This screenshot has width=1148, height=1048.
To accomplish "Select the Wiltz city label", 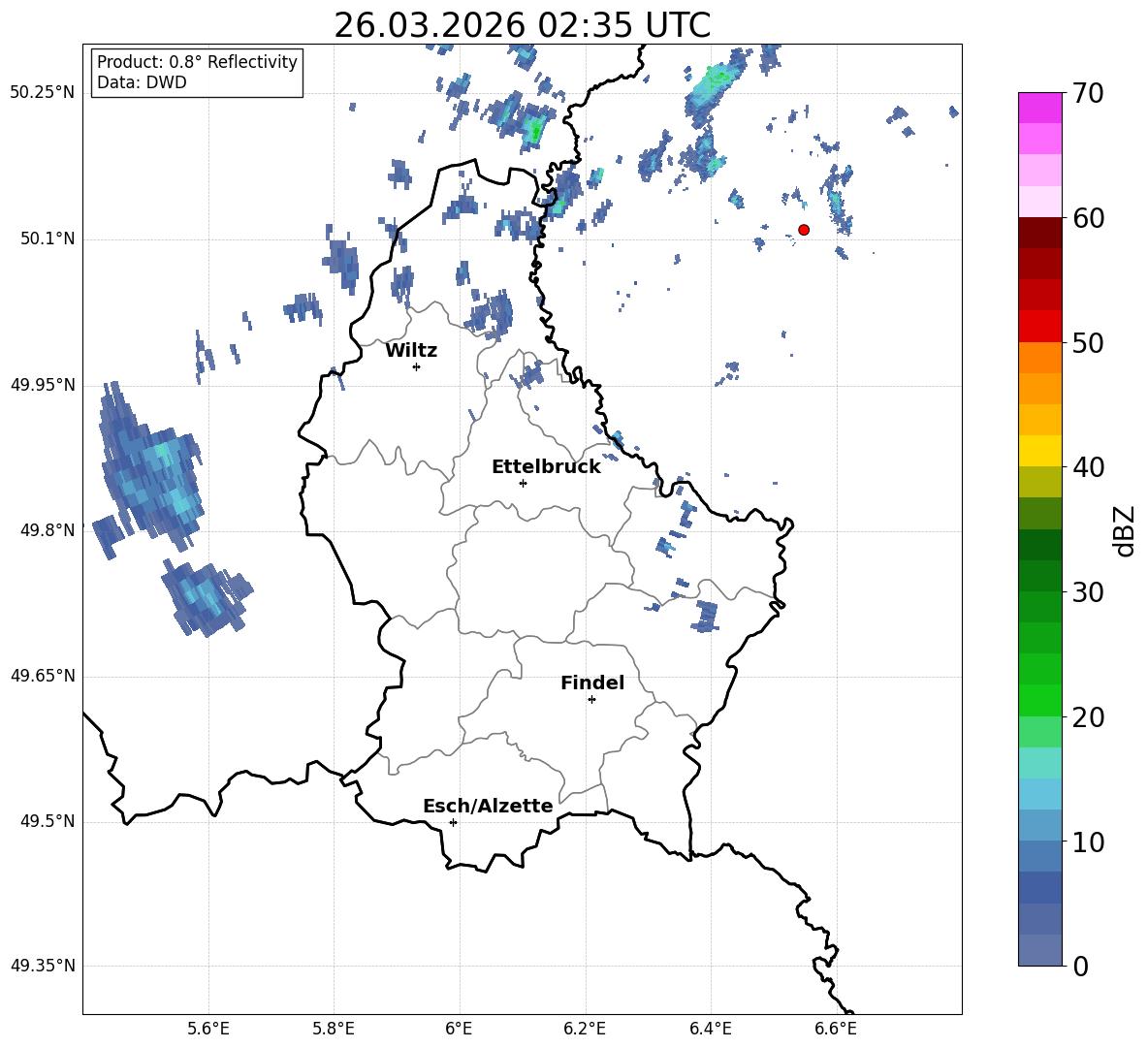I will 411,351.
